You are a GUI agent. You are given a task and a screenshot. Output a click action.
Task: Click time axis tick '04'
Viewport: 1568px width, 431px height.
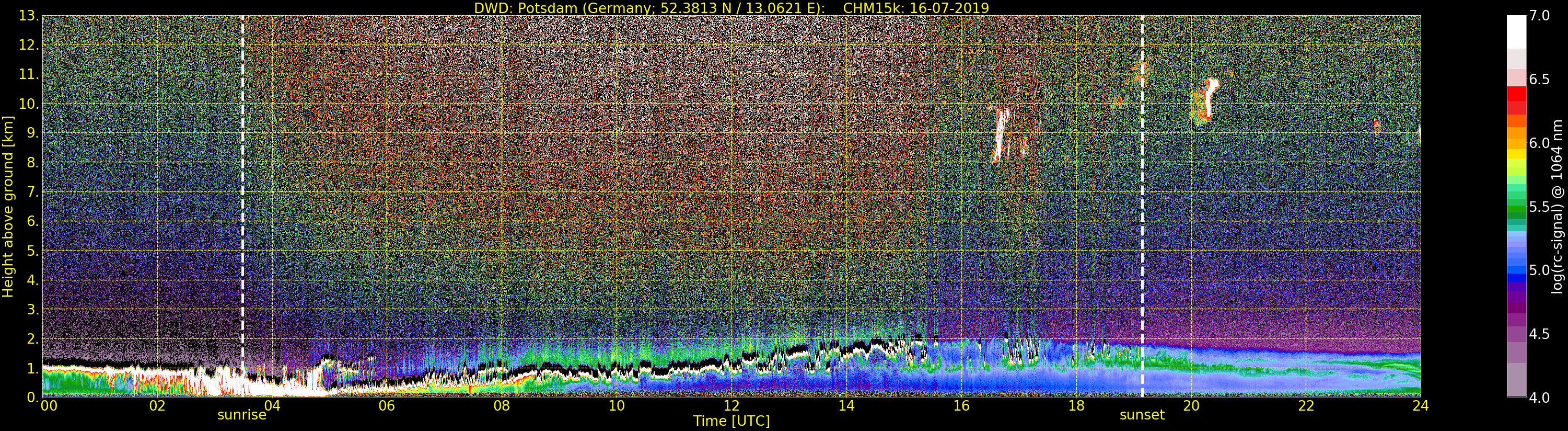point(272,406)
